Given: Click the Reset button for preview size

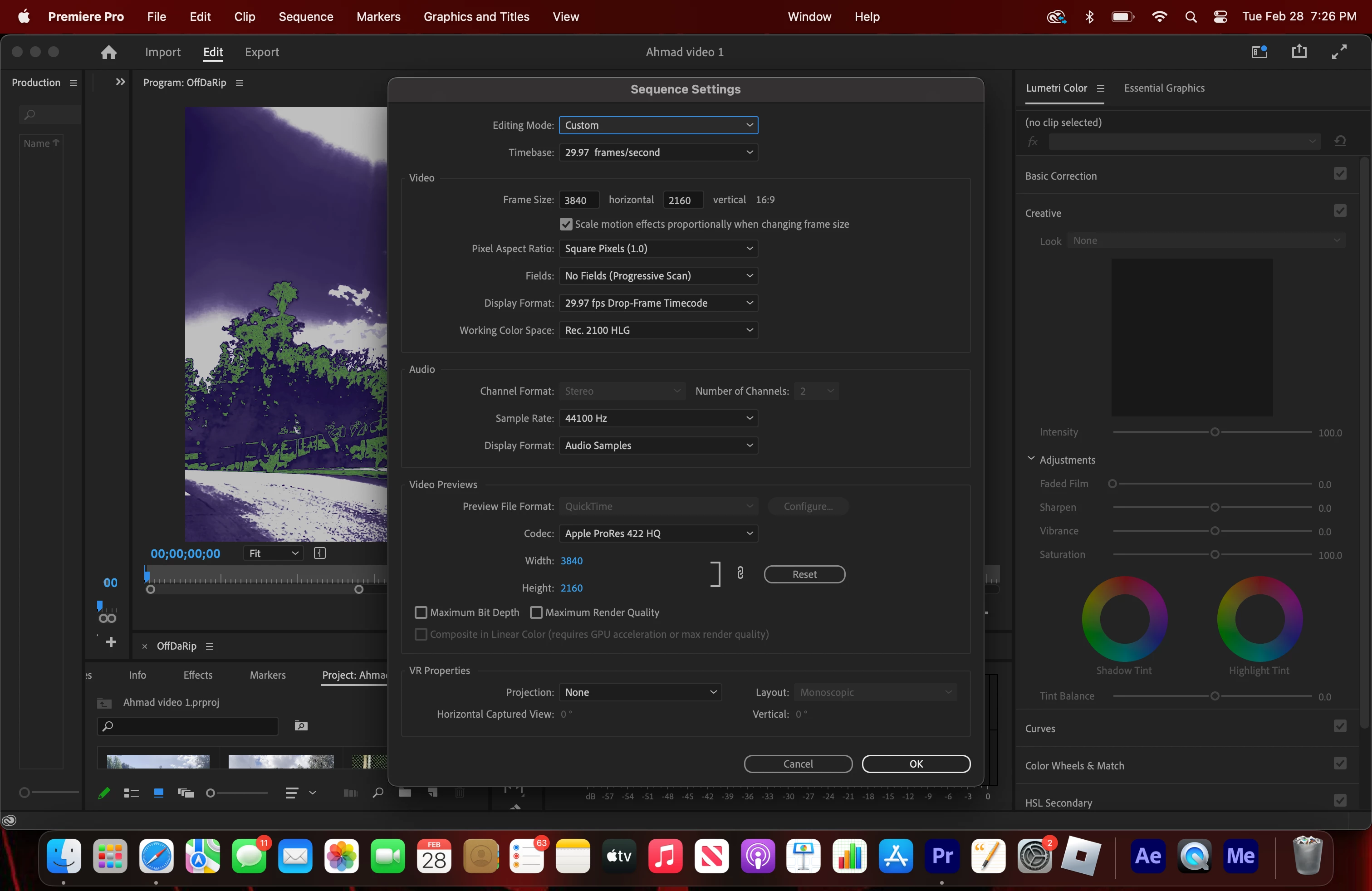Looking at the screenshot, I should click(x=804, y=574).
